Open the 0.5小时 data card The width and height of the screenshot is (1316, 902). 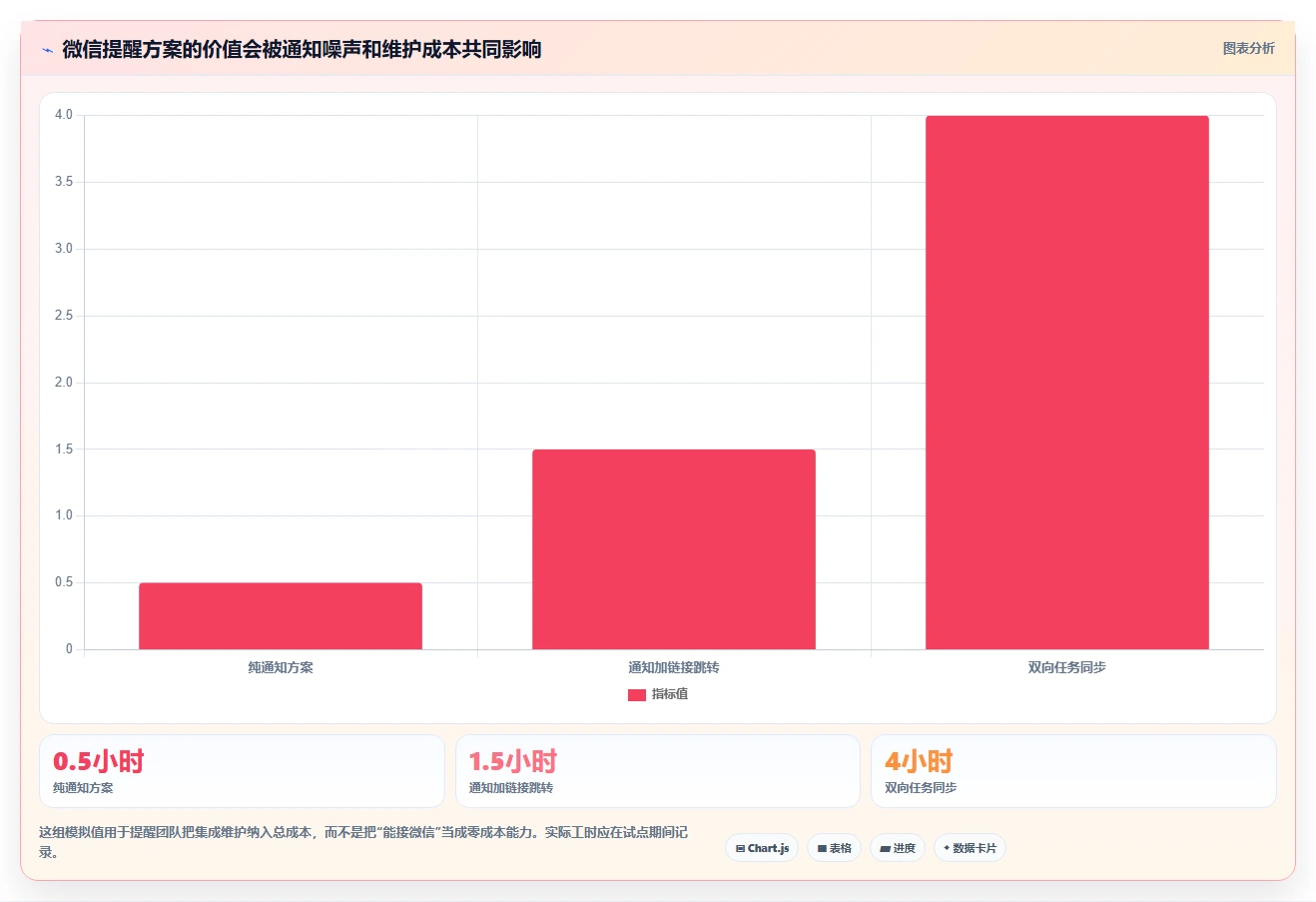coord(242,771)
